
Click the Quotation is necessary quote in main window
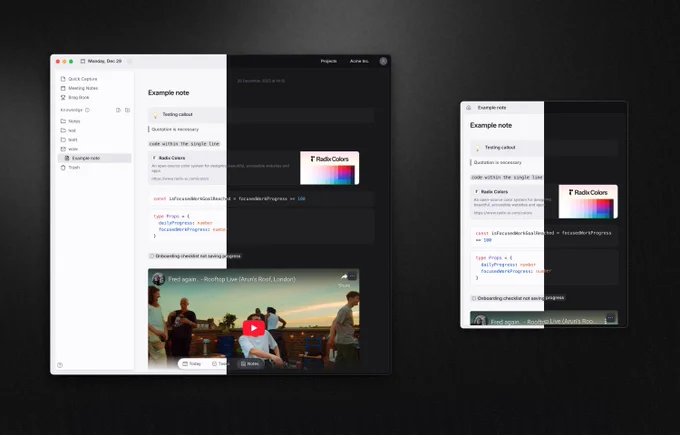pyautogui.click(x=175, y=129)
